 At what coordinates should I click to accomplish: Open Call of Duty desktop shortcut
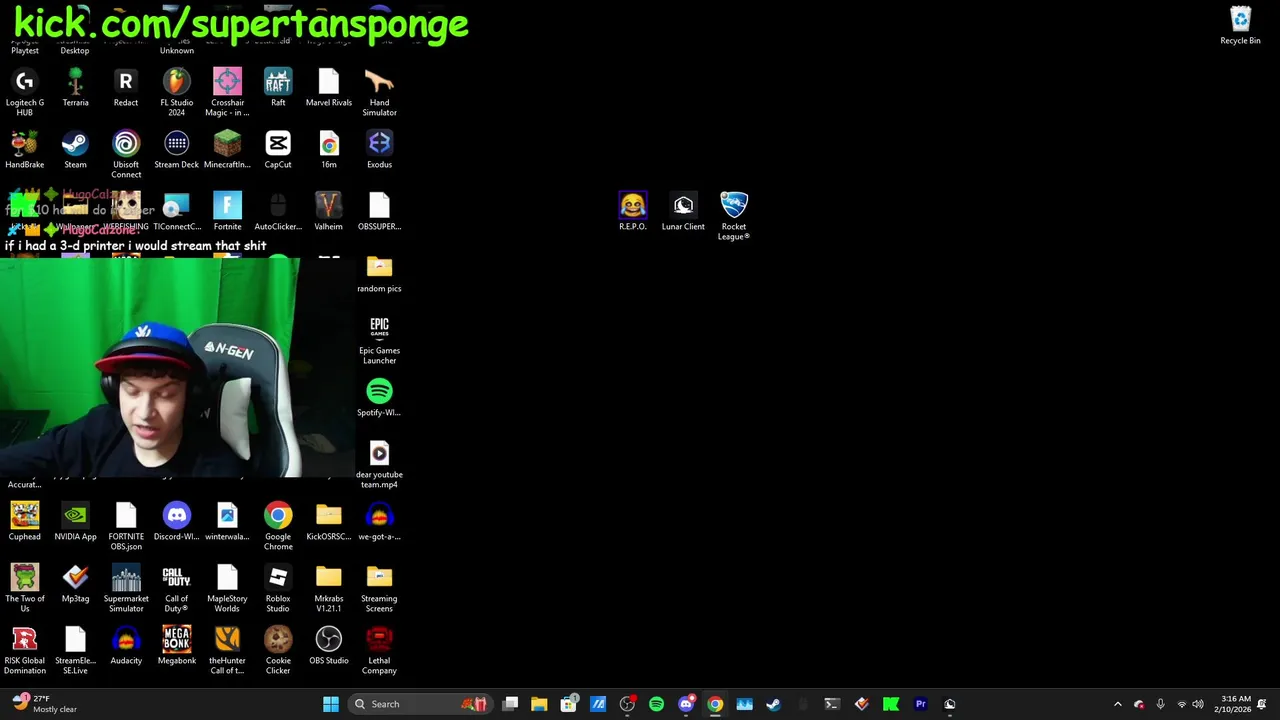pyautogui.click(x=176, y=589)
